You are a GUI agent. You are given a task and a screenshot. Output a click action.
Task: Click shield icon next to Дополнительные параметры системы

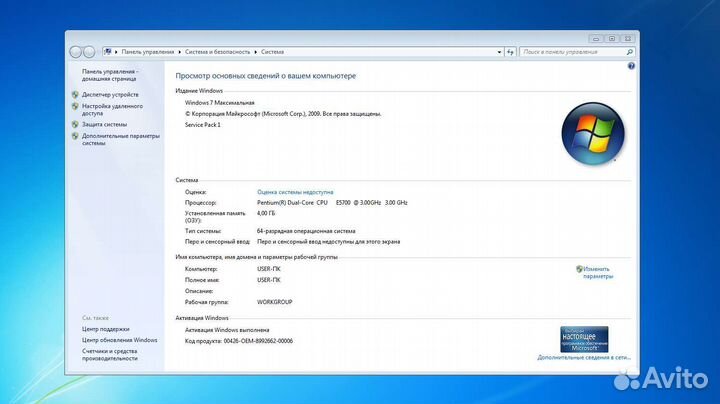[75, 136]
